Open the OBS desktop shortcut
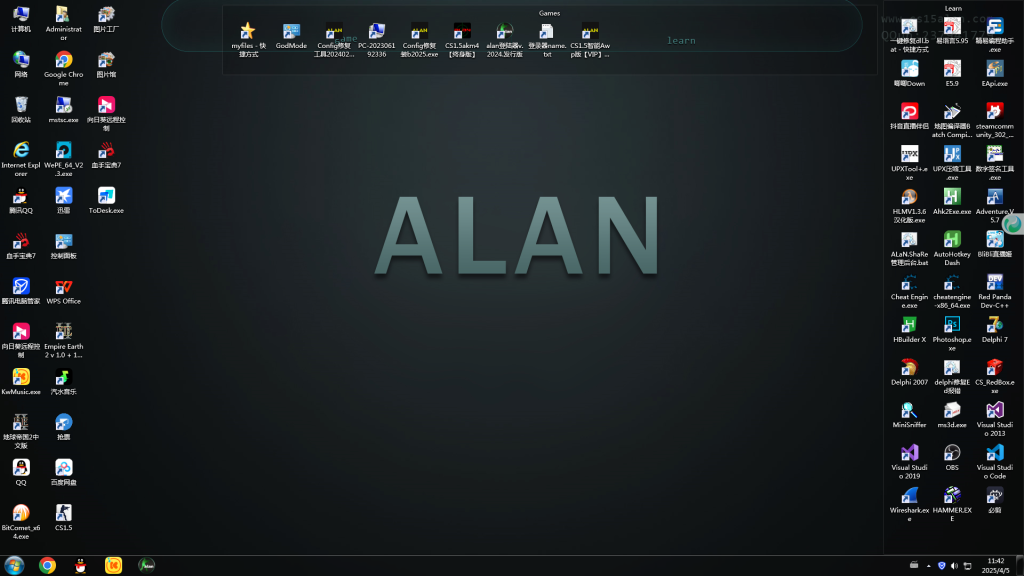The image size is (1024, 576). point(952,458)
